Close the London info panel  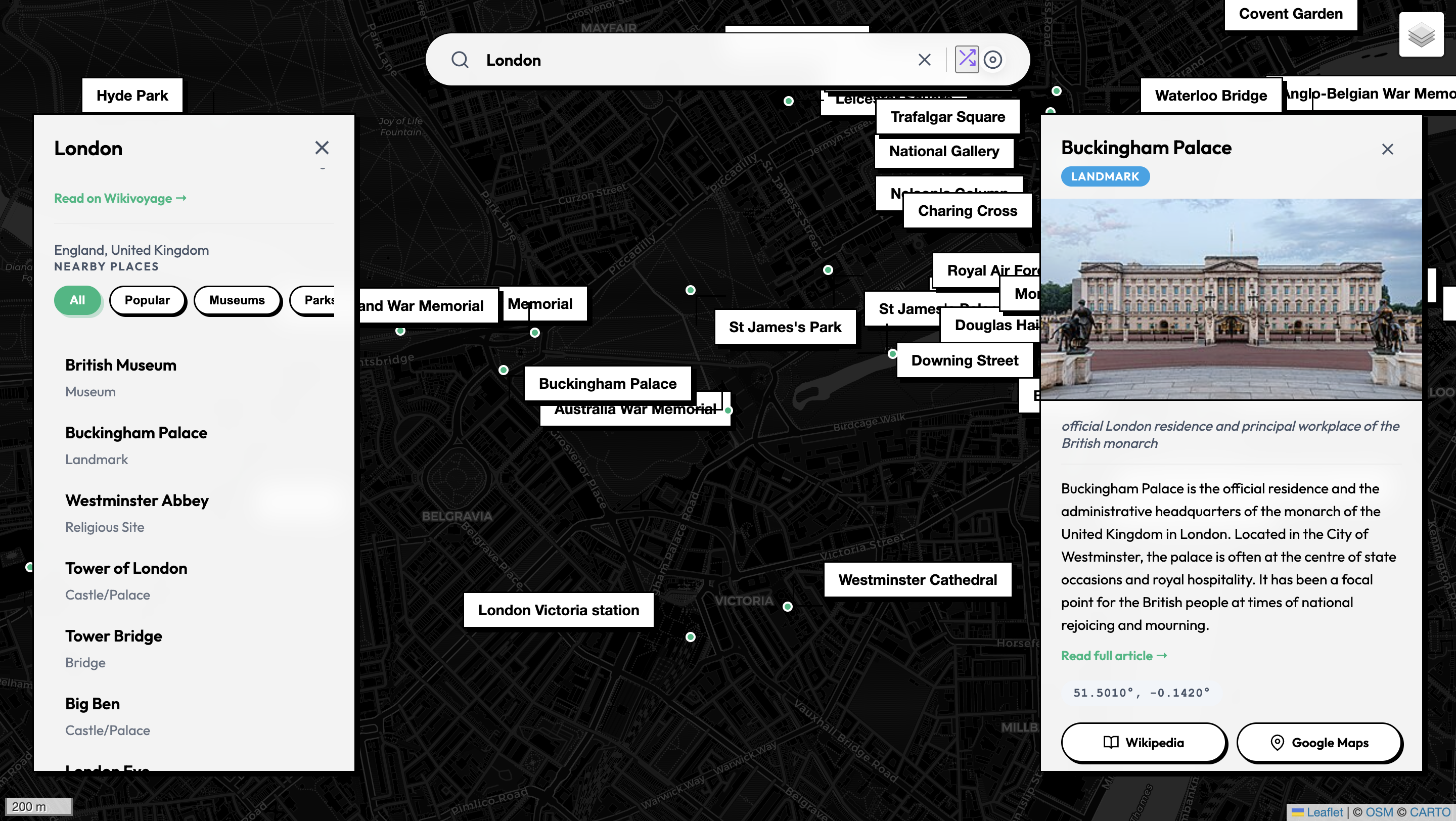click(322, 148)
